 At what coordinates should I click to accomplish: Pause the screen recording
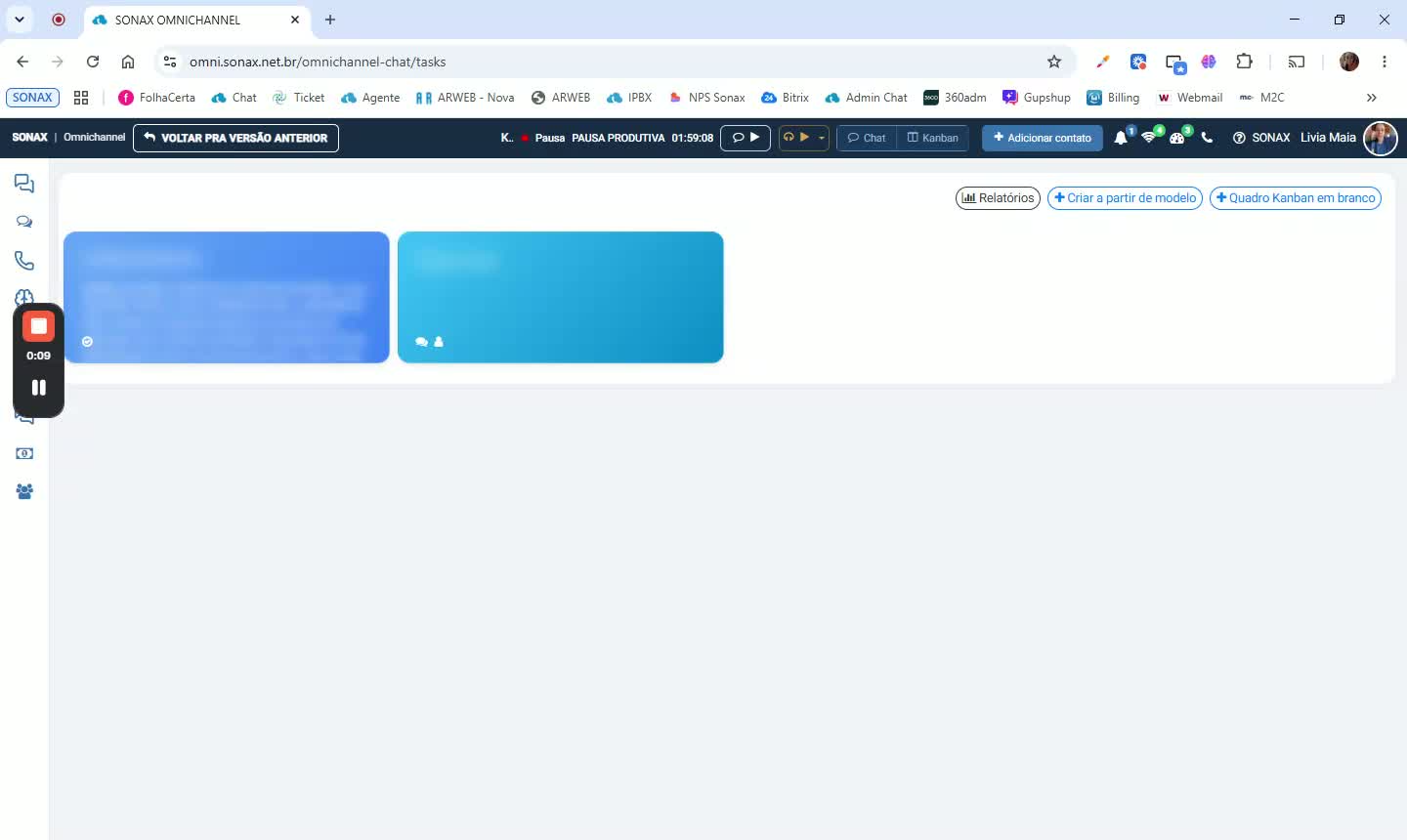point(39,388)
